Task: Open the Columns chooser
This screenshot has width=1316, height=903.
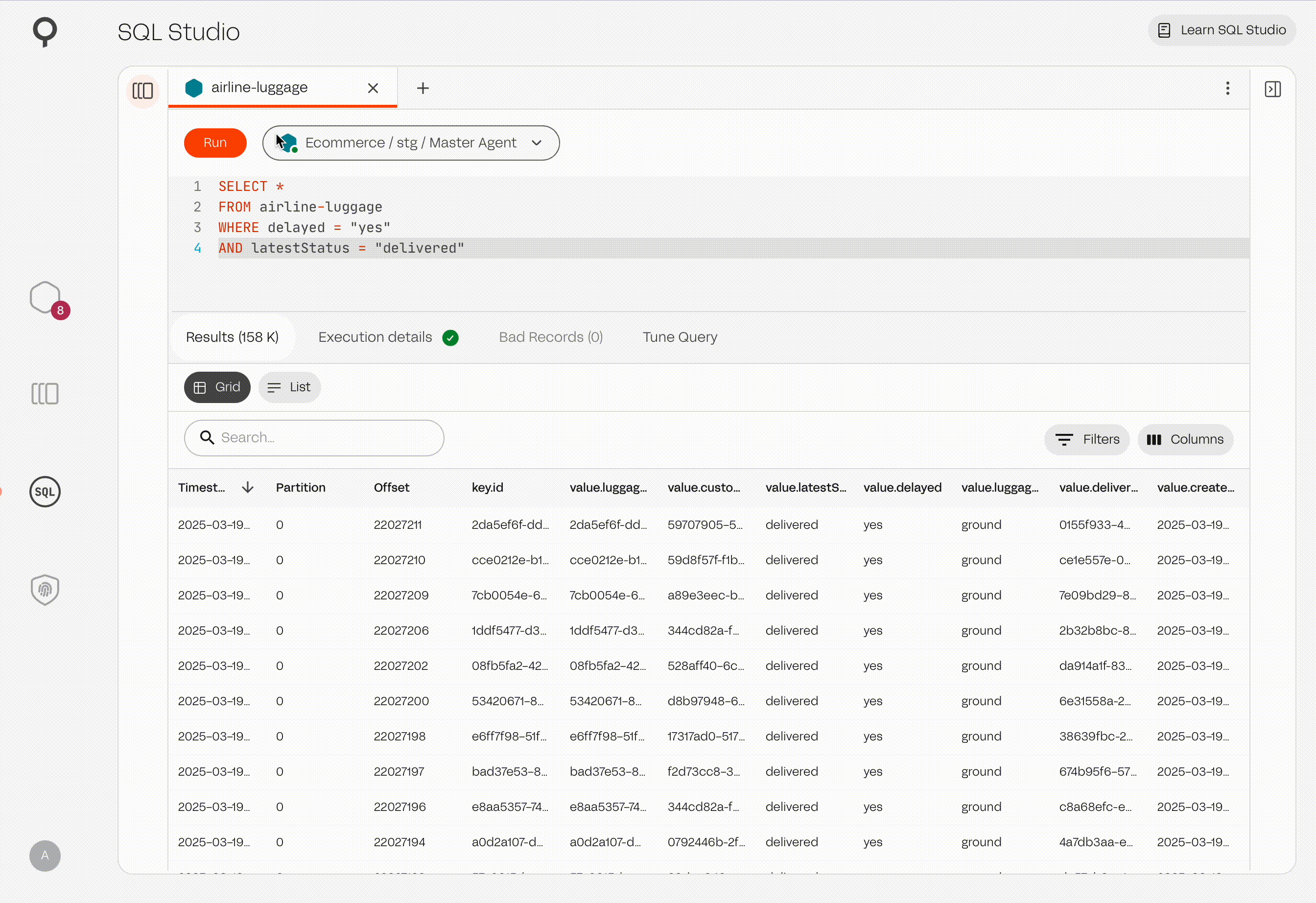Action: [x=1185, y=439]
